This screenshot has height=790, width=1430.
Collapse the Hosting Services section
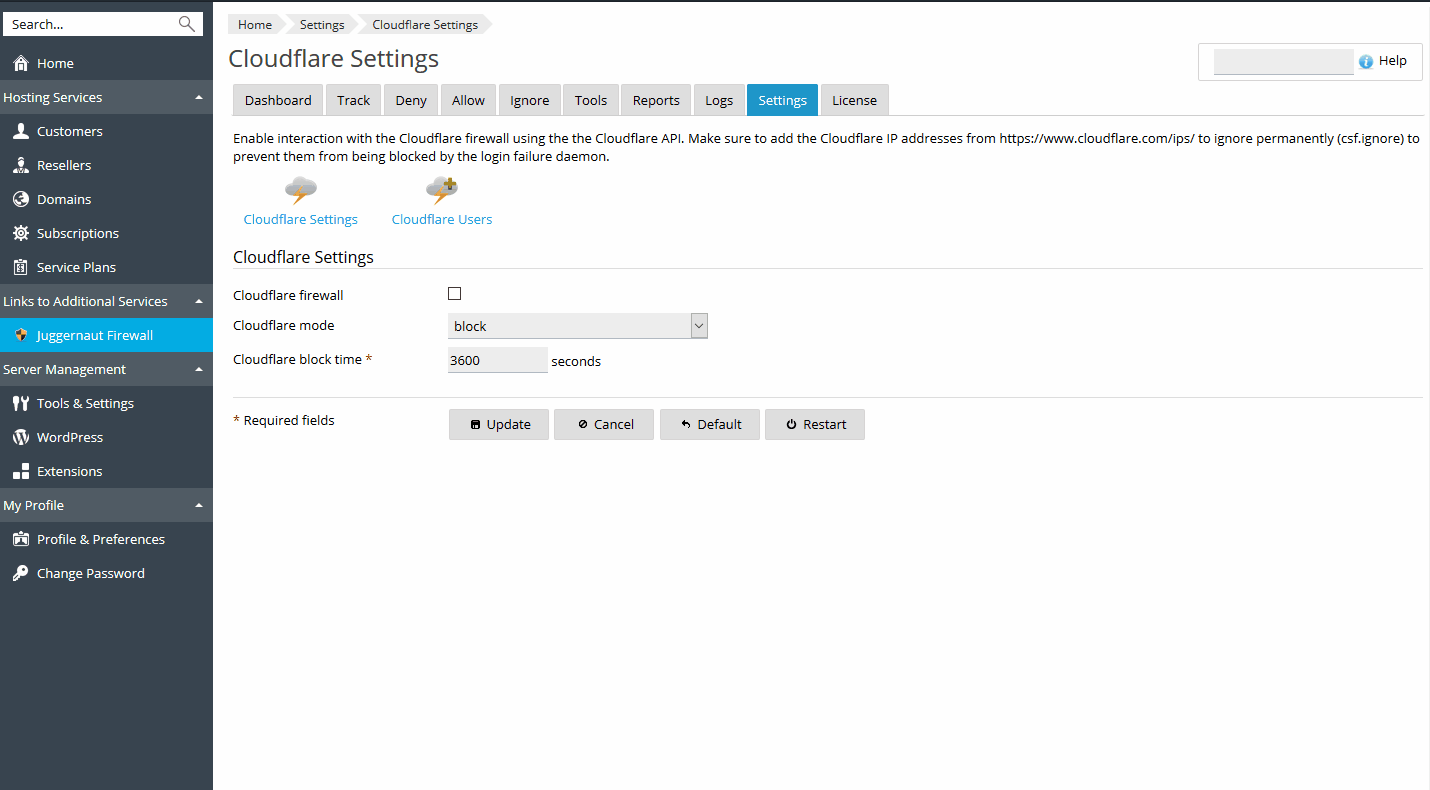199,97
